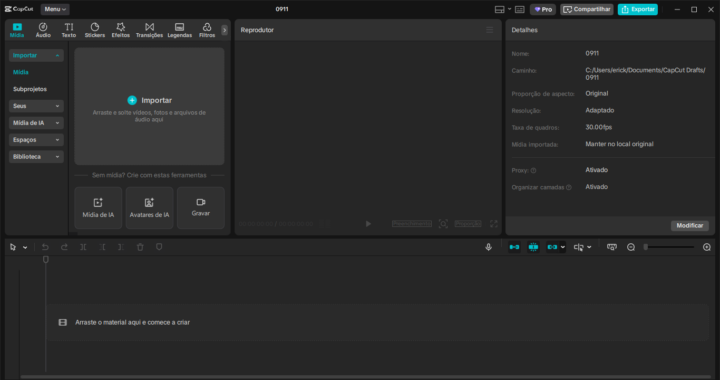The image size is (720, 380).
Task: Click the delete-left trim icon
Action: pyautogui.click(x=102, y=247)
